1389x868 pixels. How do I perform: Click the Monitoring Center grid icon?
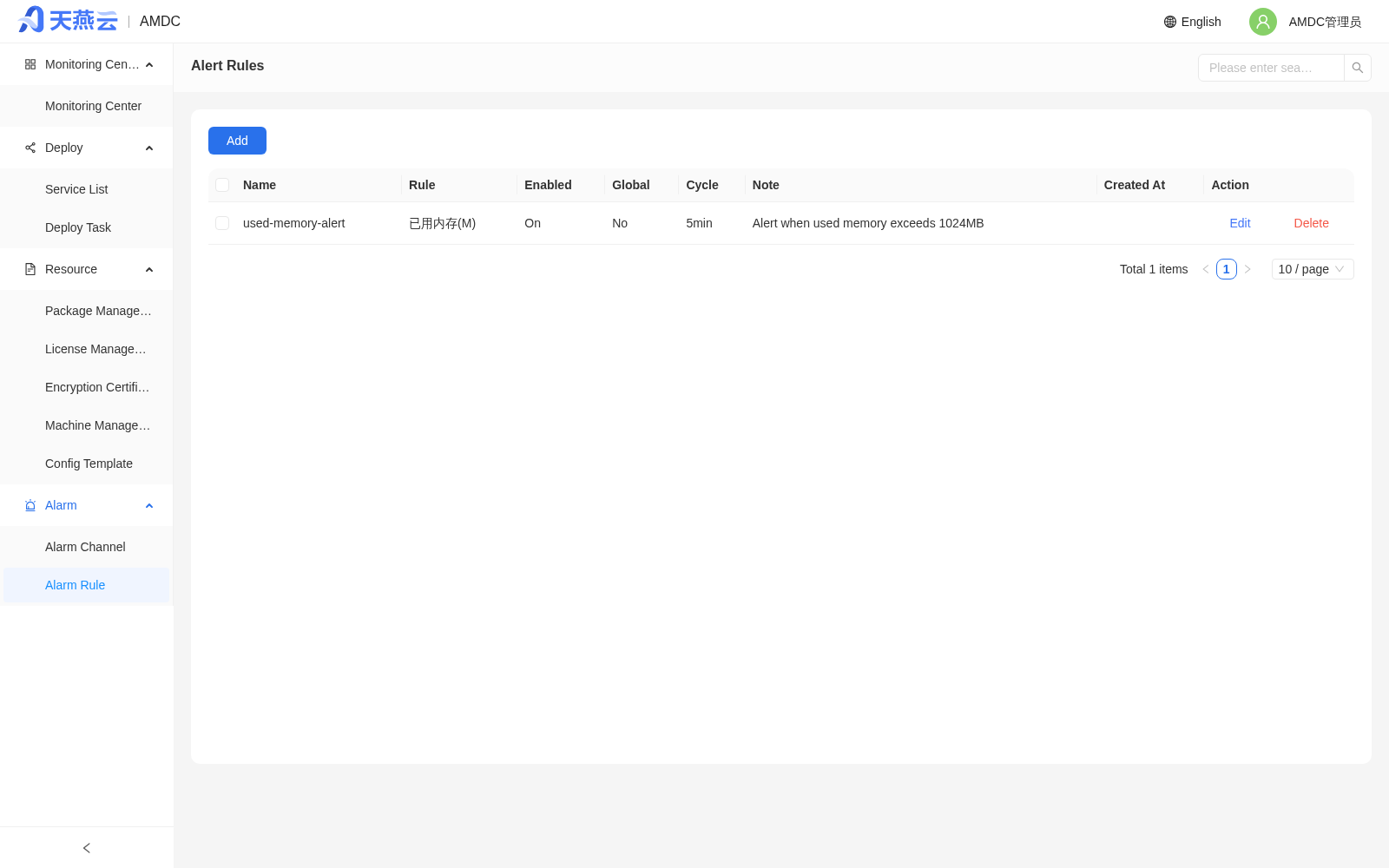30,64
